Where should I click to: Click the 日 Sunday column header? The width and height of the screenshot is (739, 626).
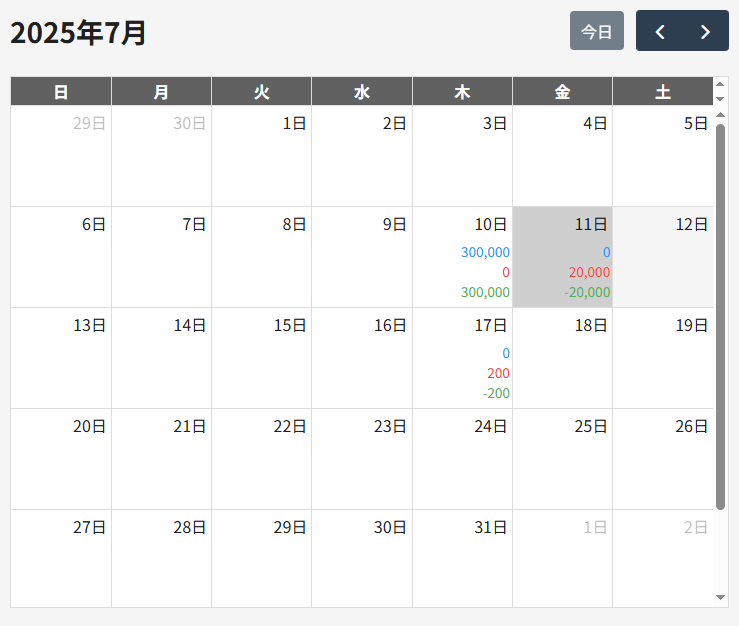61,92
